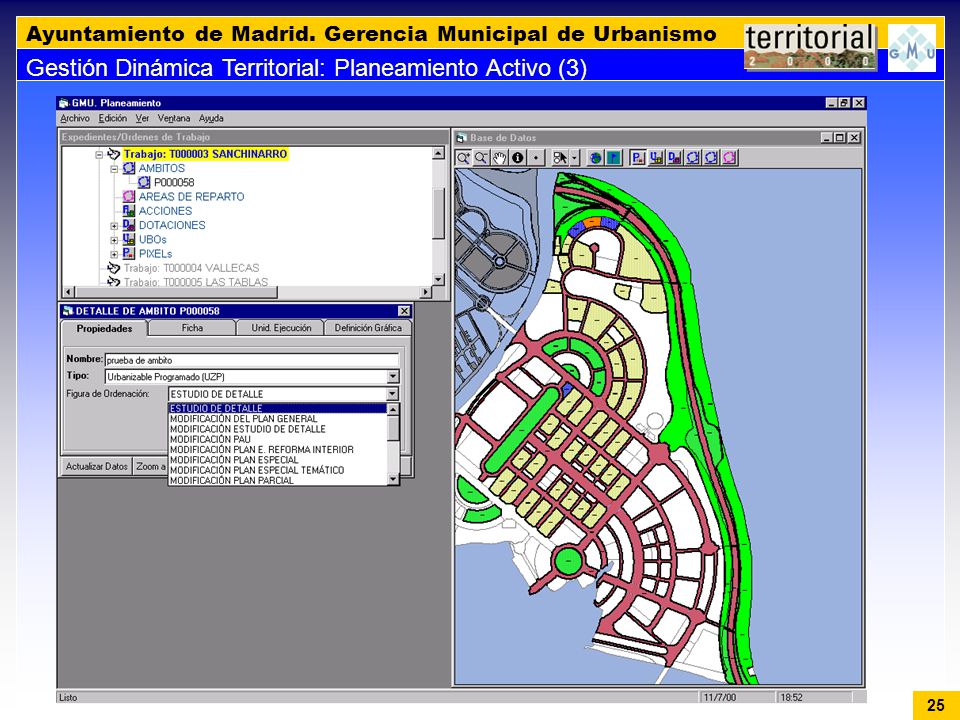Open the Ver menu
The image size is (960, 720).
click(x=142, y=118)
